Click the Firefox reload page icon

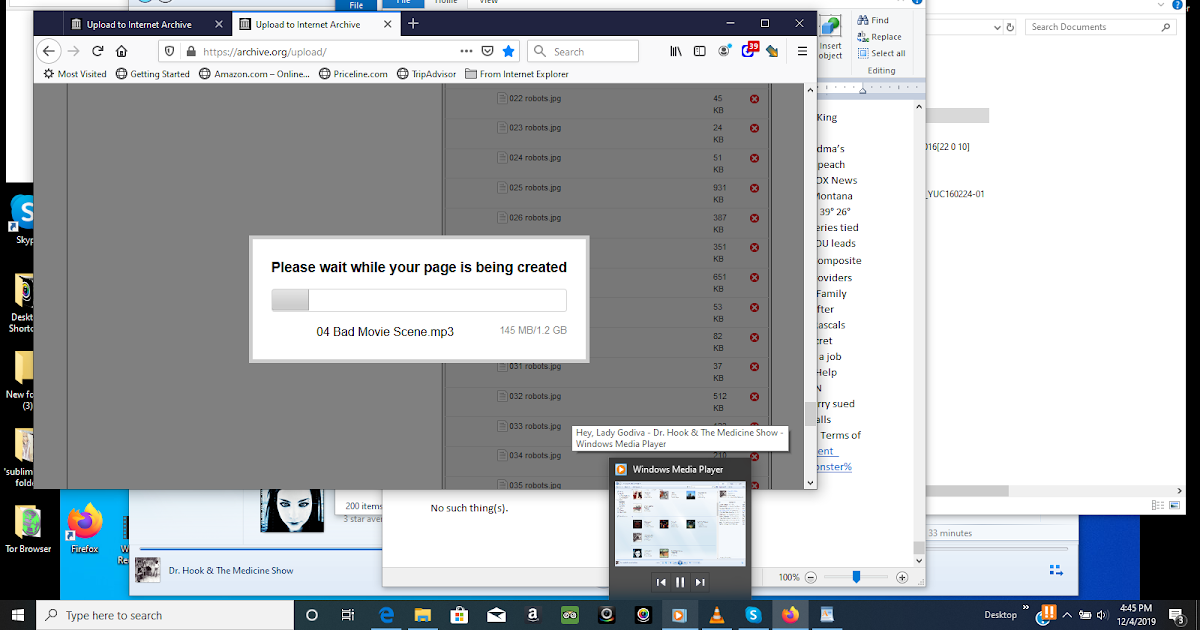coord(98,51)
